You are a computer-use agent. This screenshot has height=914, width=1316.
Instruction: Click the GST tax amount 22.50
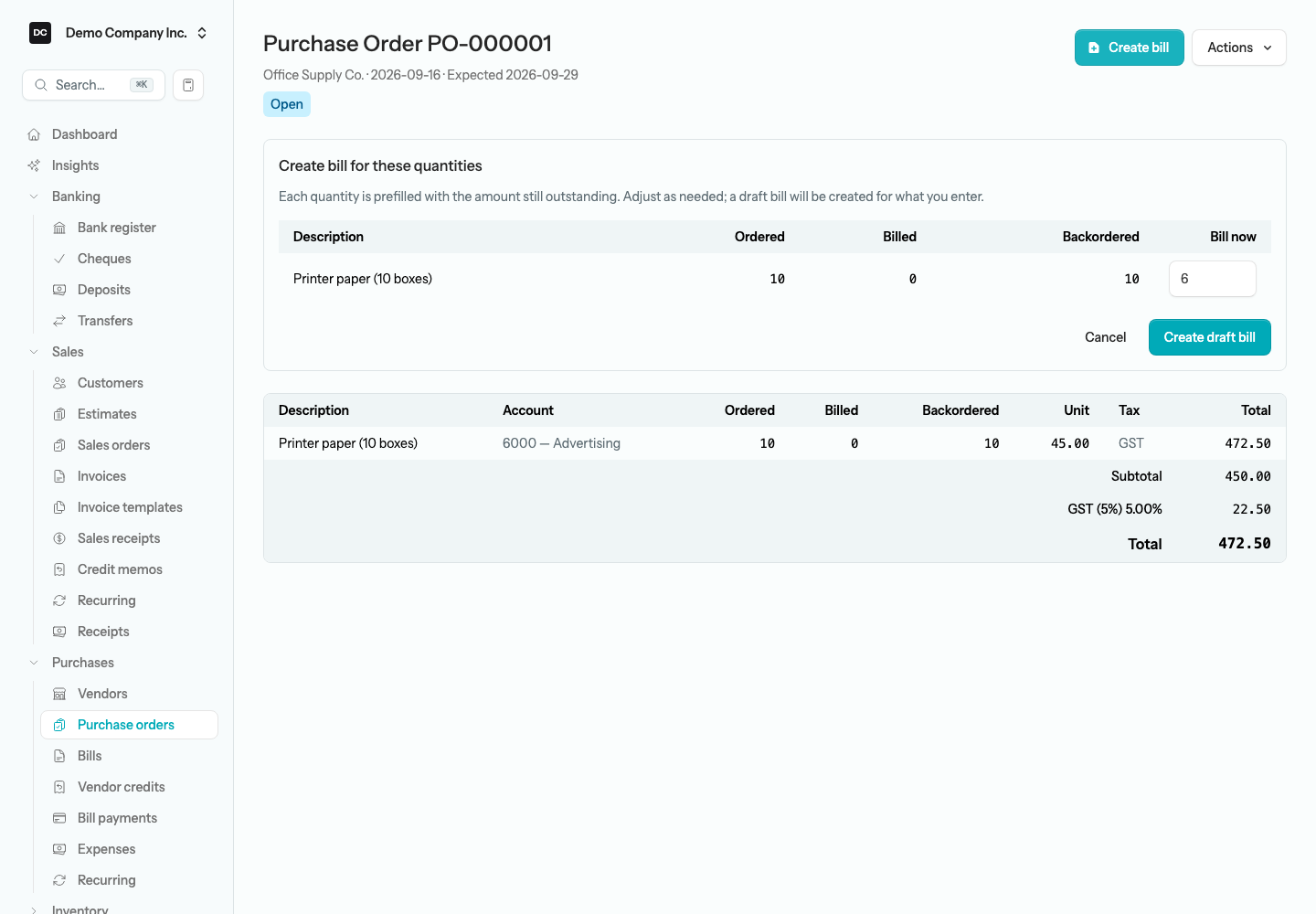(1251, 509)
